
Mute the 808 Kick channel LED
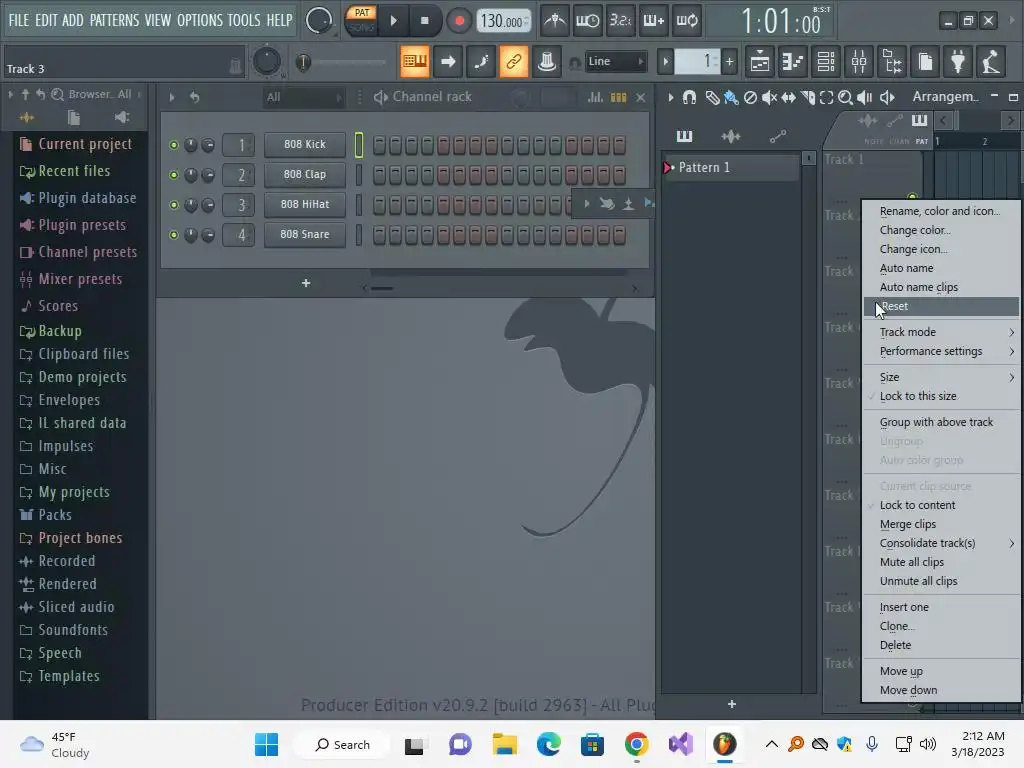(174, 145)
